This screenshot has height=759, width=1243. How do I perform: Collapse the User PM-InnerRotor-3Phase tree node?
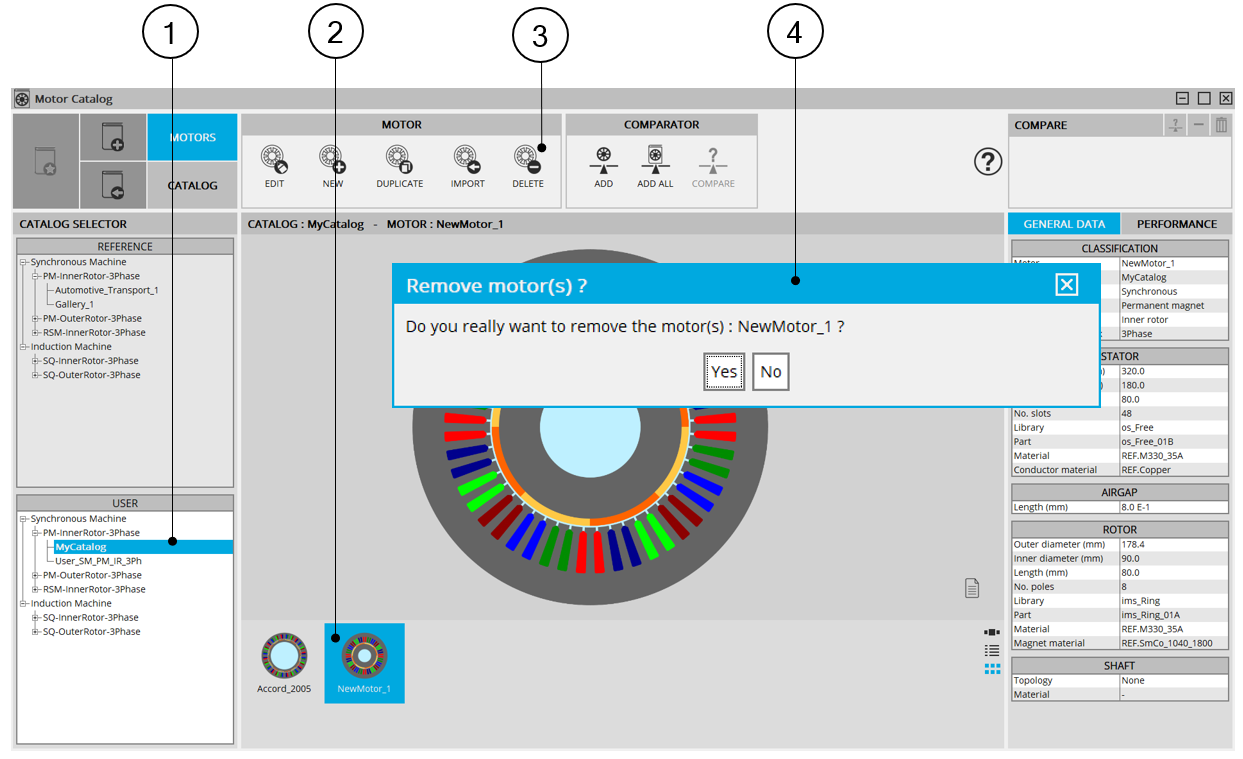pos(35,533)
